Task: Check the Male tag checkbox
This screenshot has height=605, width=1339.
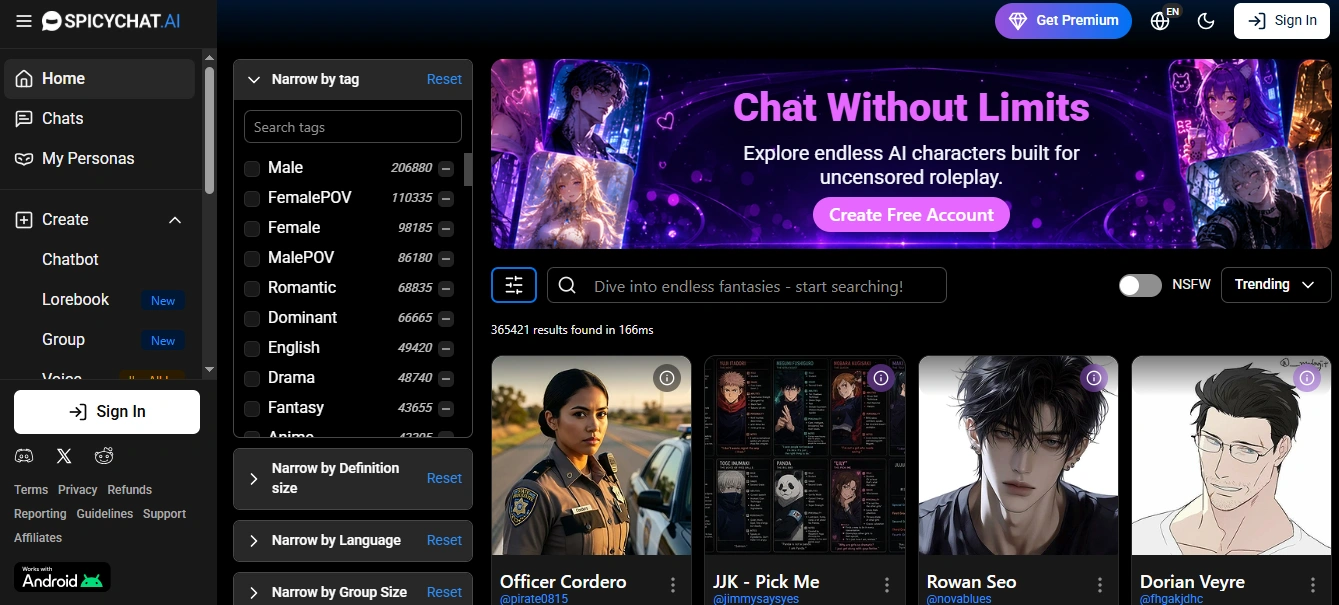Action: (x=252, y=168)
